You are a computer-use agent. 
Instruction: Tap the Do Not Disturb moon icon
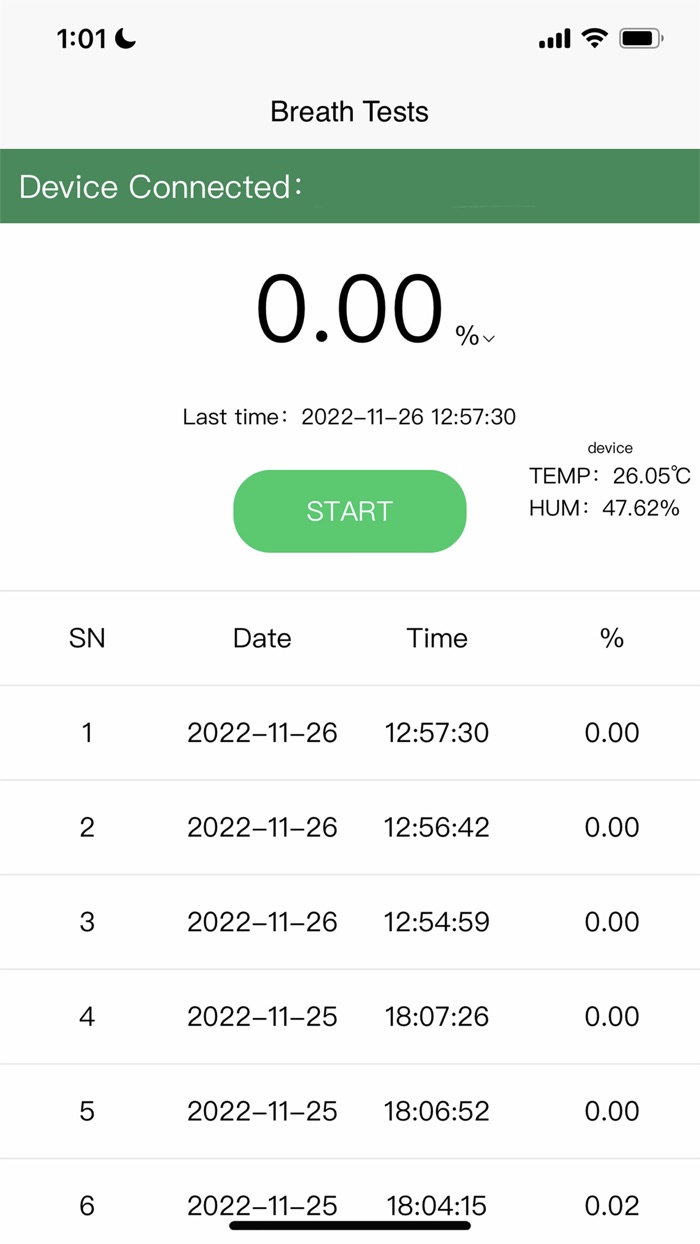124,37
